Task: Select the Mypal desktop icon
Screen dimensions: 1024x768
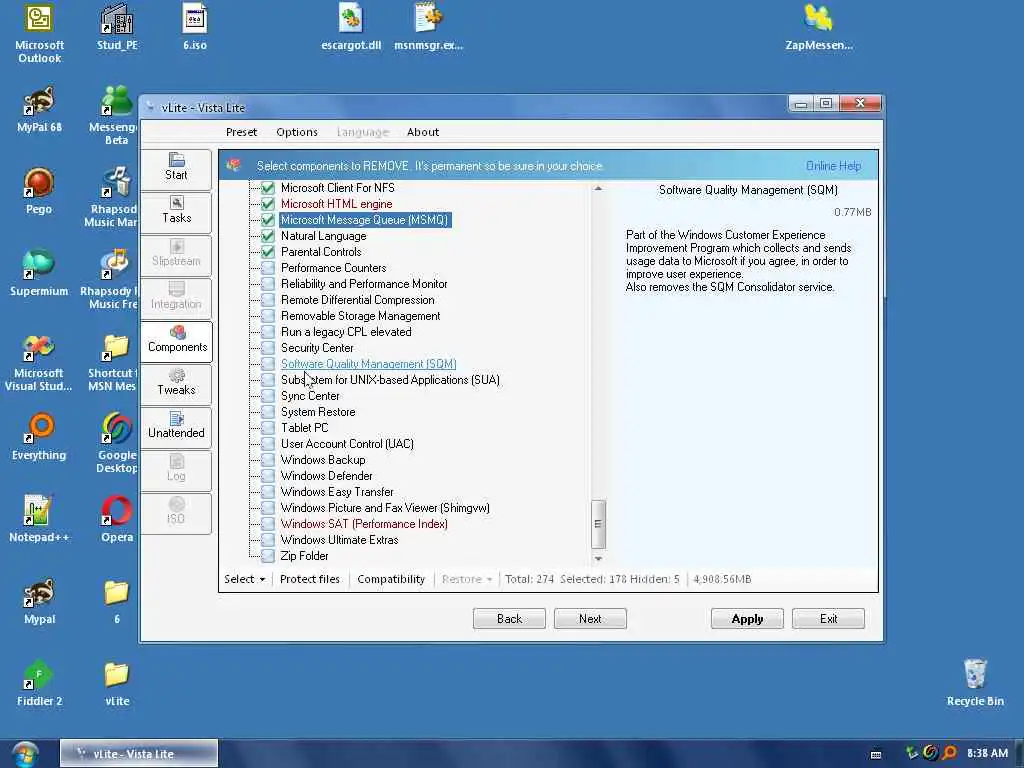Action: 39,601
